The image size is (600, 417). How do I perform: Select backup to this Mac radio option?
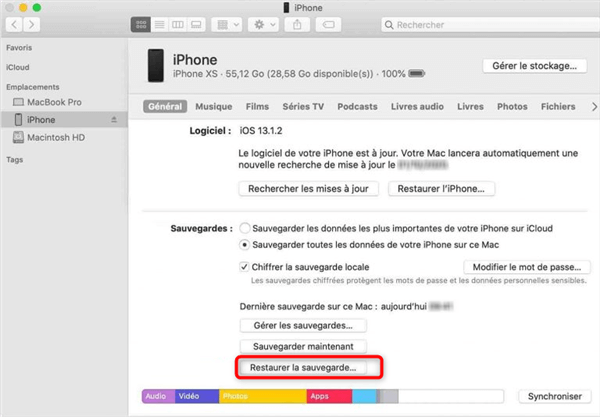click(245, 245)
